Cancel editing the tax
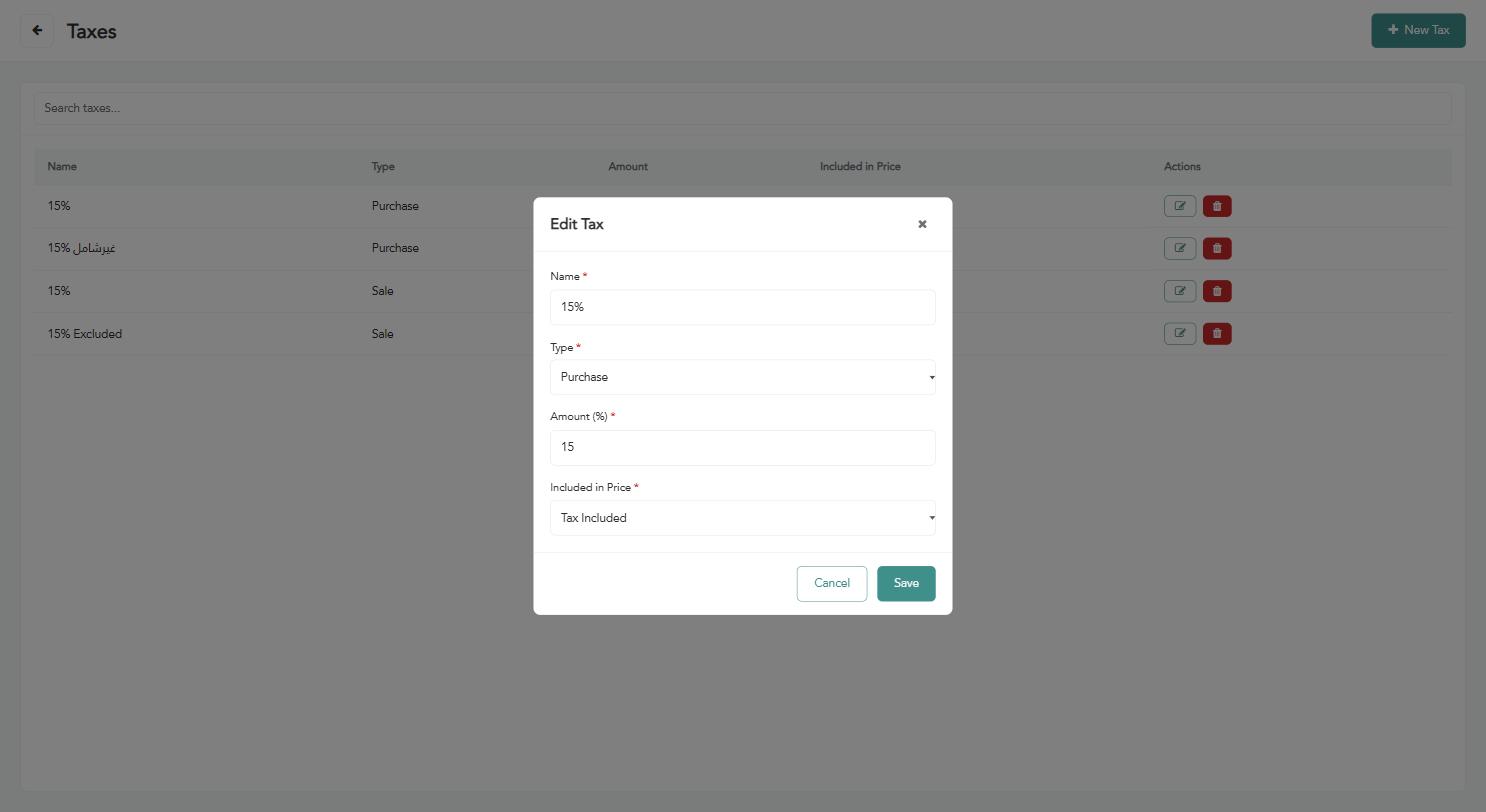 832,584
